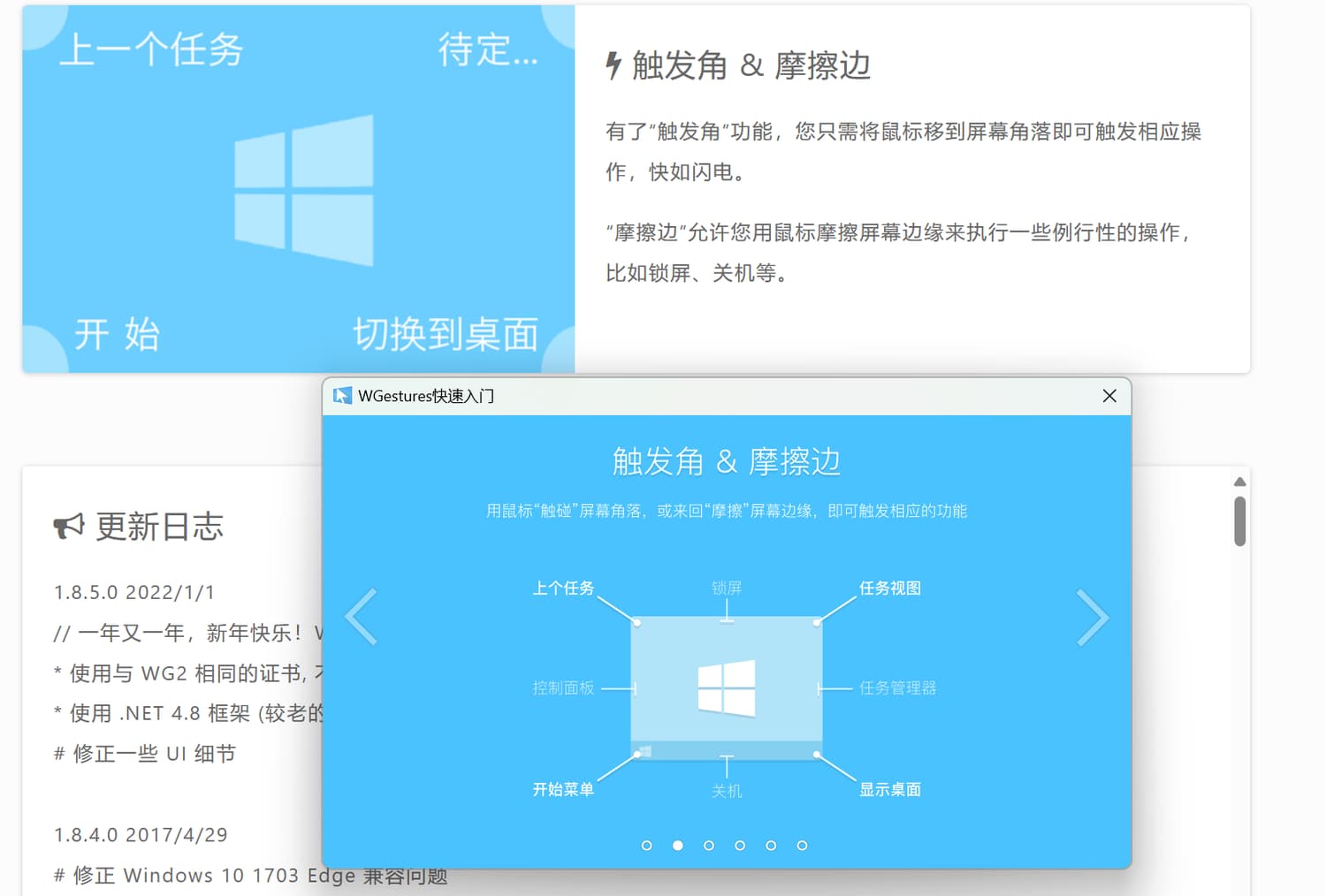Click the 上个任务 corner label
This screenshot has width=1326, height=896.
tap(563, 588)
